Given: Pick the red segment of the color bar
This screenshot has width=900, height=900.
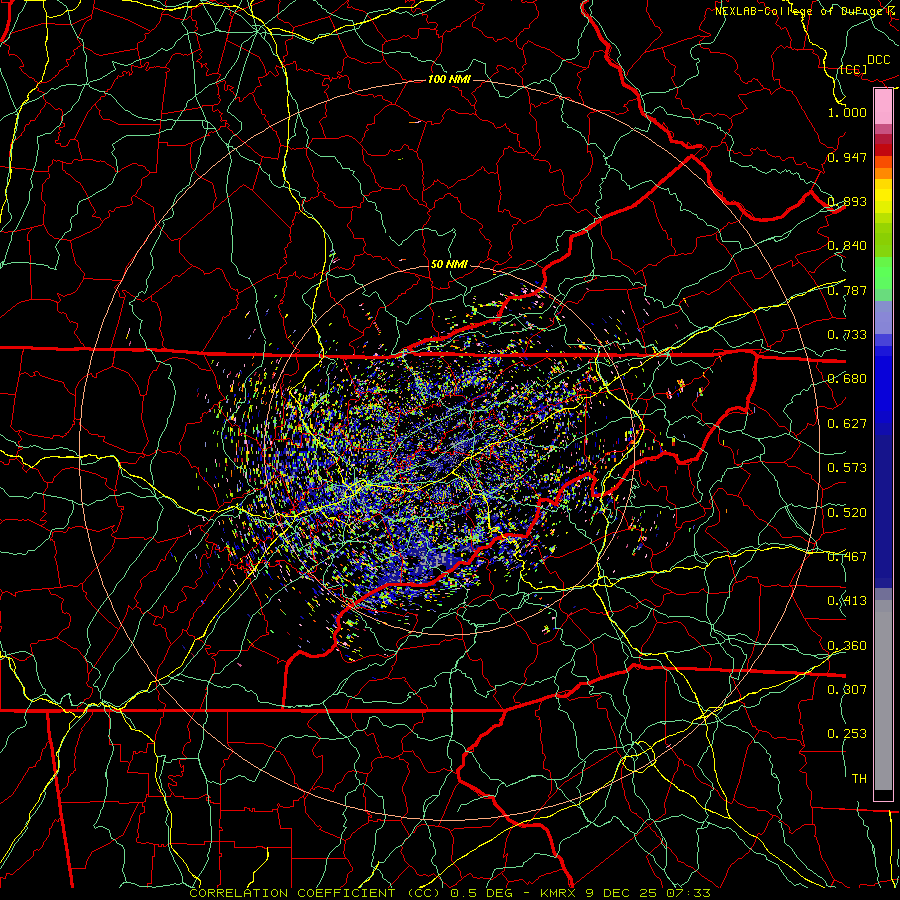Looking at the screenshot, I should (883, 150).
